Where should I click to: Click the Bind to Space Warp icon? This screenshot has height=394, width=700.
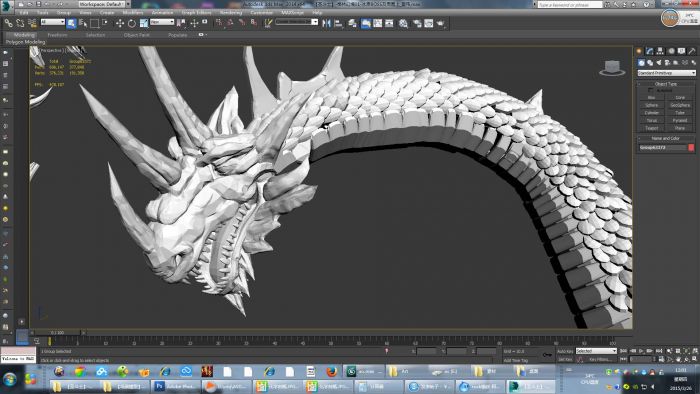click(x=32, y=23)
